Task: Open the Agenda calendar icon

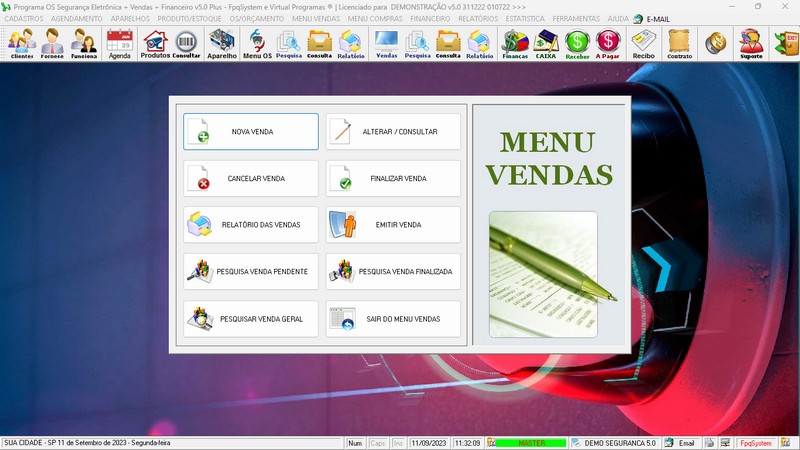Action: tap(119, 43)
